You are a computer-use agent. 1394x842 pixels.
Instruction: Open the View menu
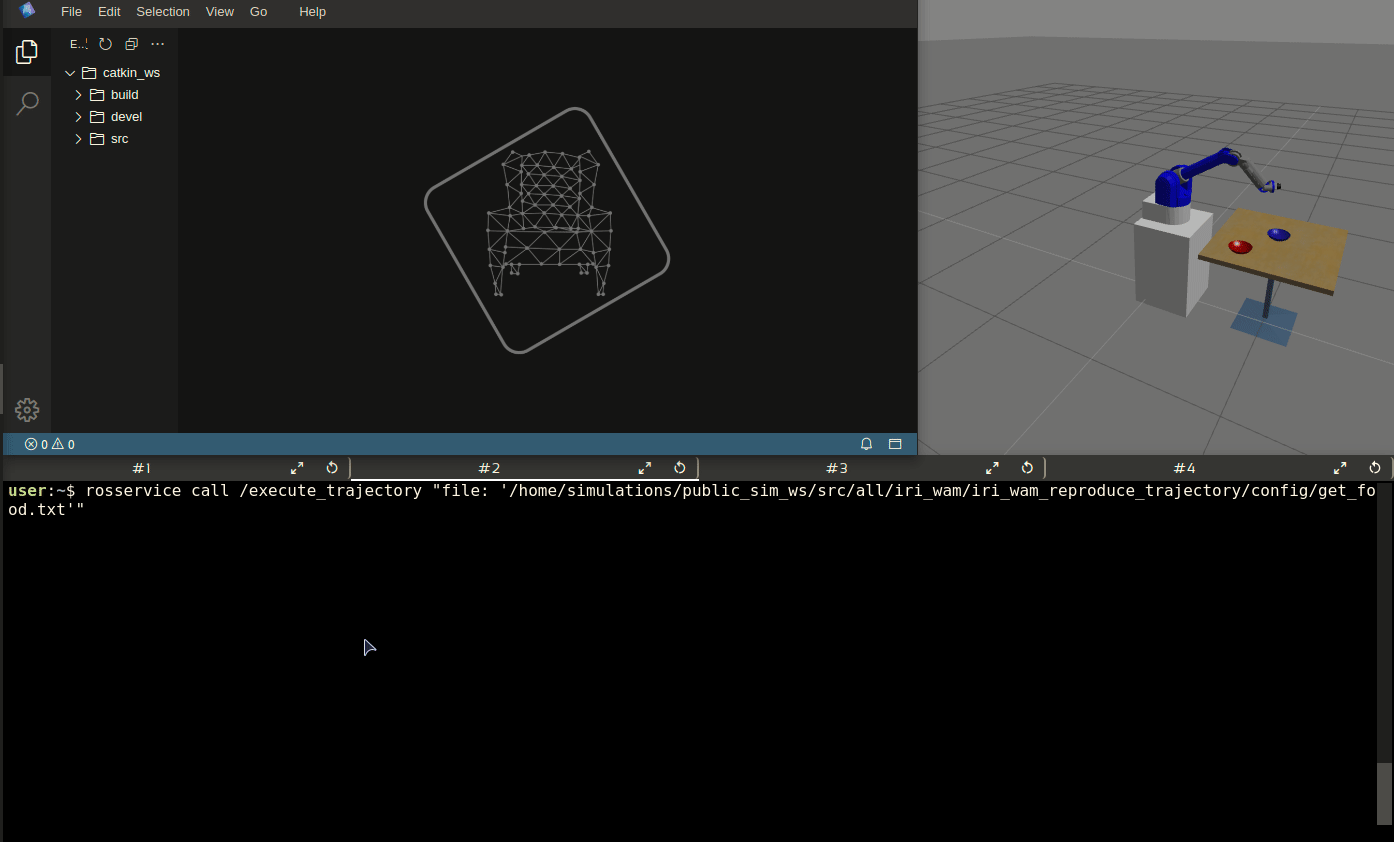220,11
